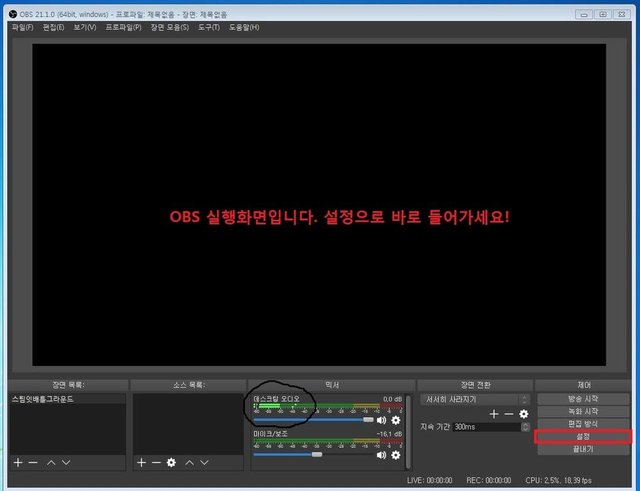Open 설정 settings button

pyautogui.click(x=583, y=437)
